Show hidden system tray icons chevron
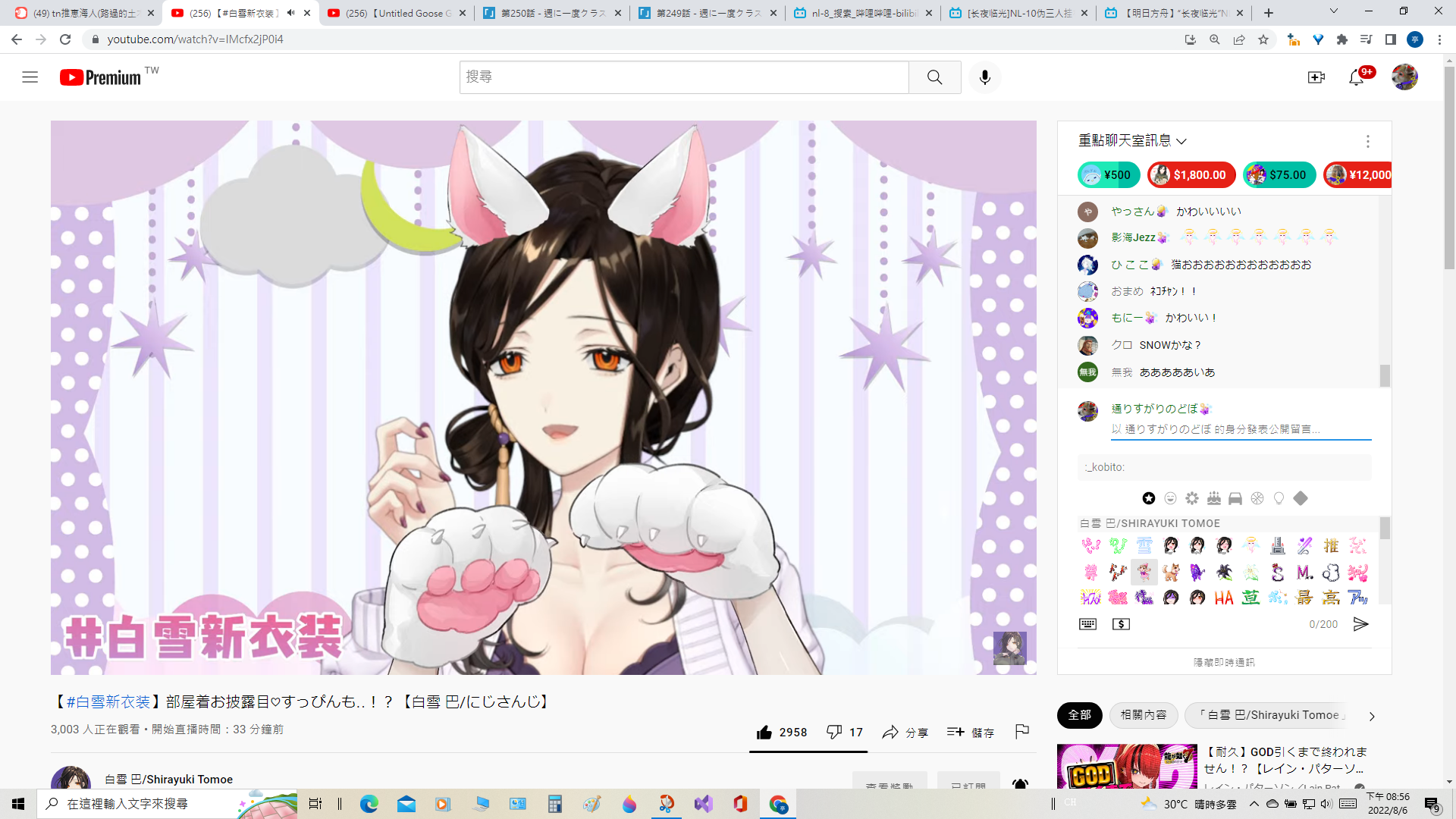Screen dimensions: 1456x819 click(x=1254, y=804)
